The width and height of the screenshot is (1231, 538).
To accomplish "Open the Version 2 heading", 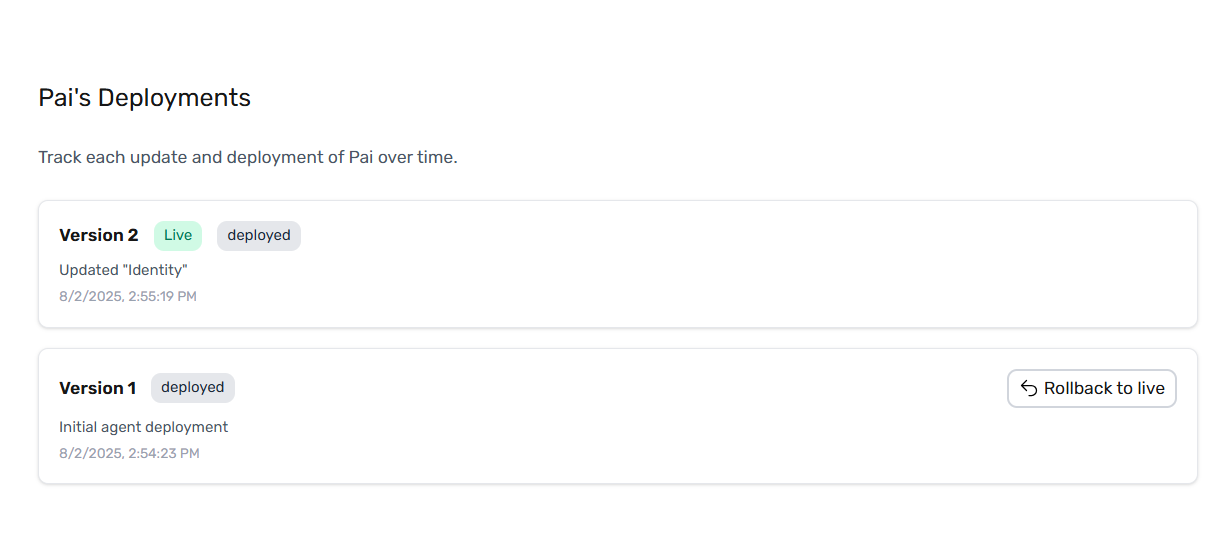I will (x=99, y=236).
